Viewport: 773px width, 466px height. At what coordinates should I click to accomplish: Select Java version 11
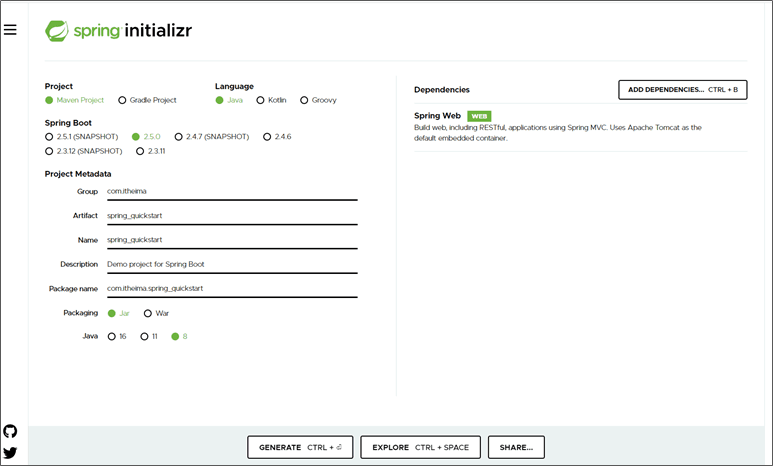tap(144, 336)
